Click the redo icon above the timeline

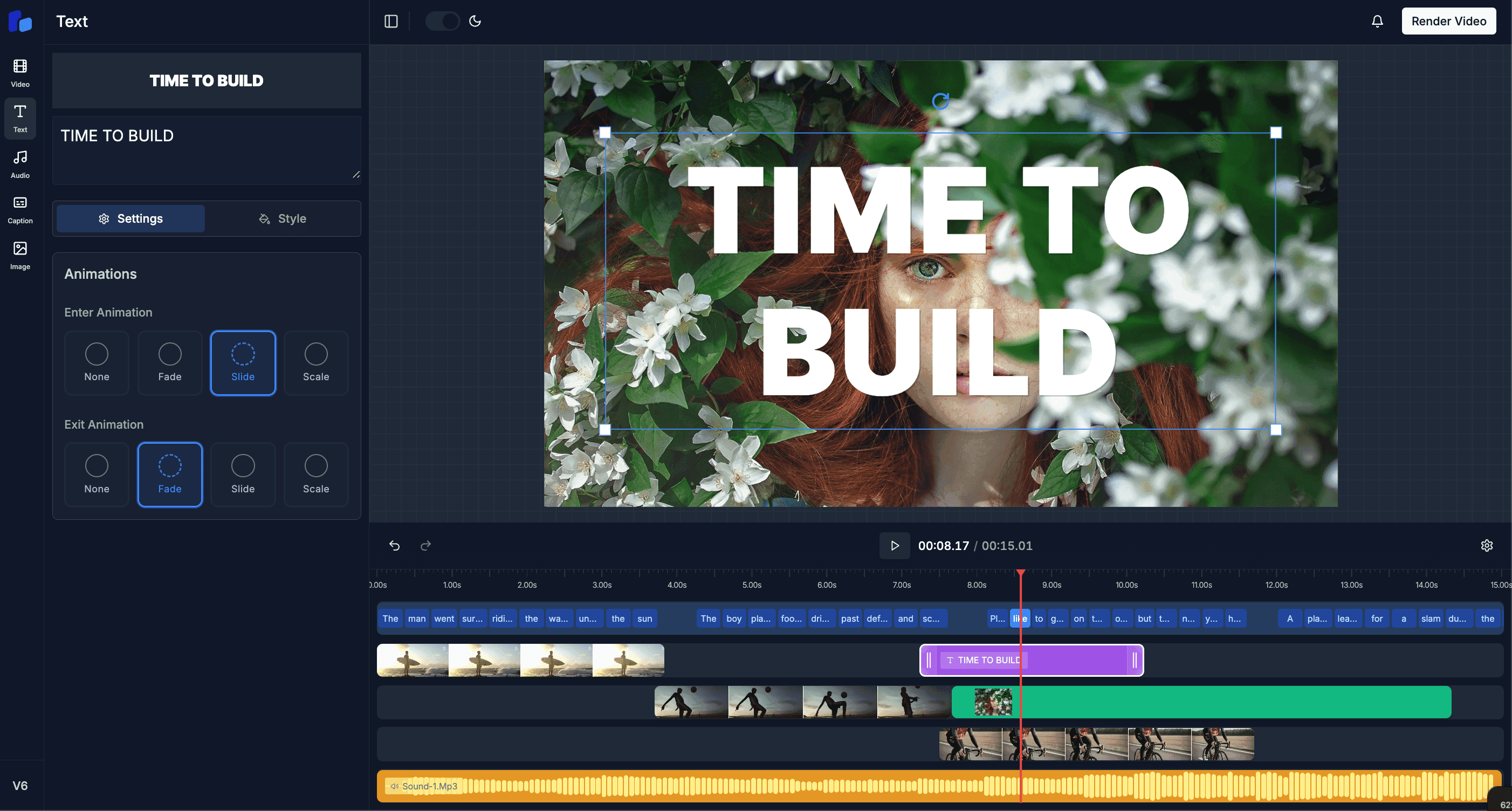coord(425,545)
